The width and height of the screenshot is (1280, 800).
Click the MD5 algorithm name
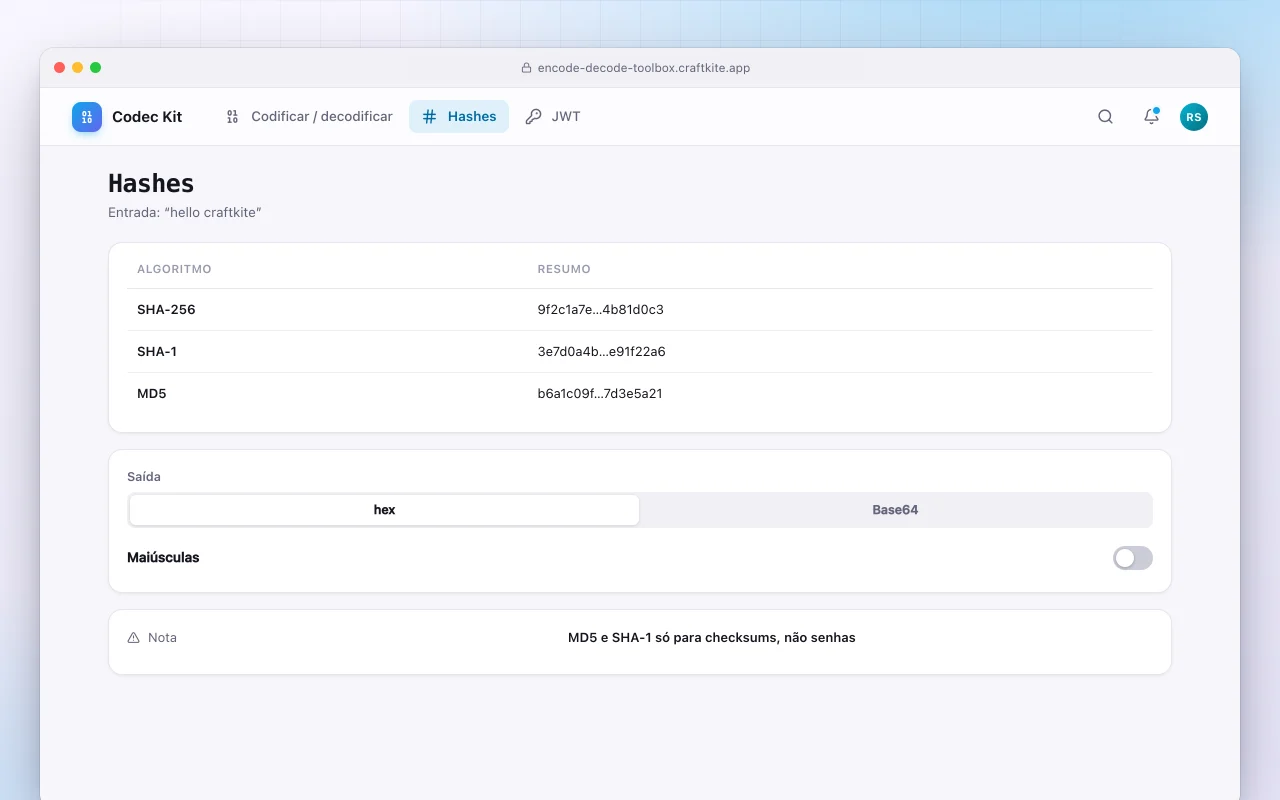point(152,394)
